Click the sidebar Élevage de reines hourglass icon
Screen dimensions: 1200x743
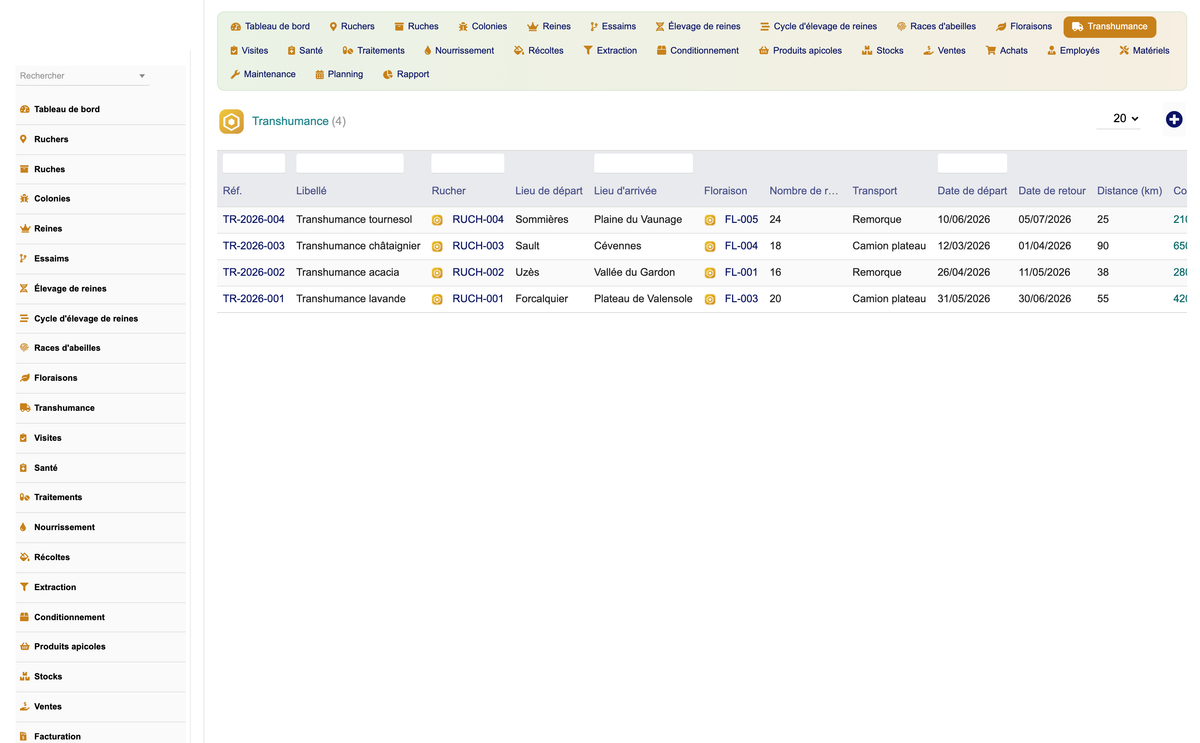coord(24,288)
